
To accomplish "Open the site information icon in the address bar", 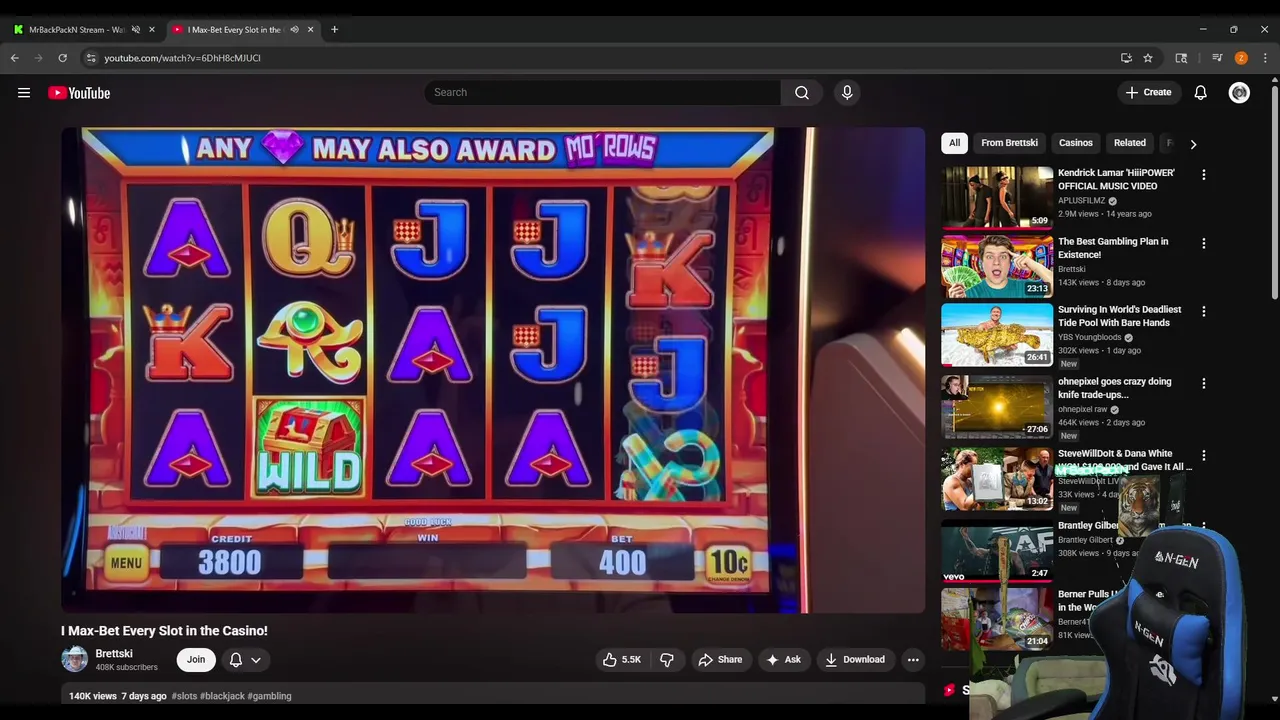I will (x=91, y=58).
